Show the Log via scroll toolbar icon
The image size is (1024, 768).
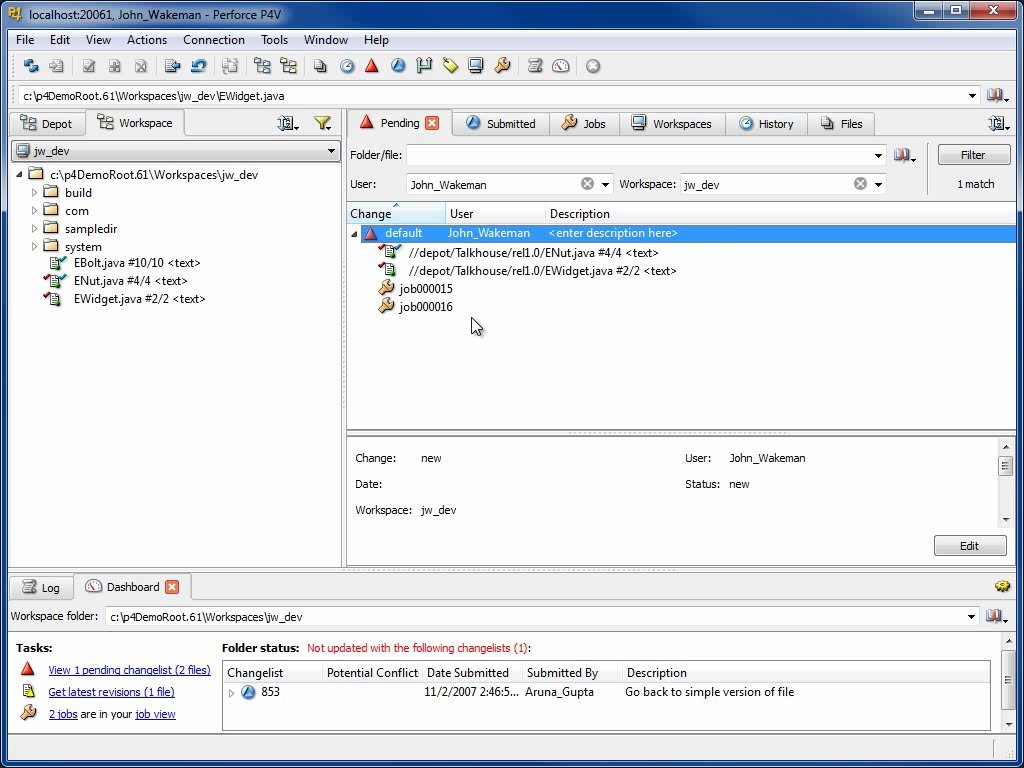pyautogui.click(x=535, y=66)
